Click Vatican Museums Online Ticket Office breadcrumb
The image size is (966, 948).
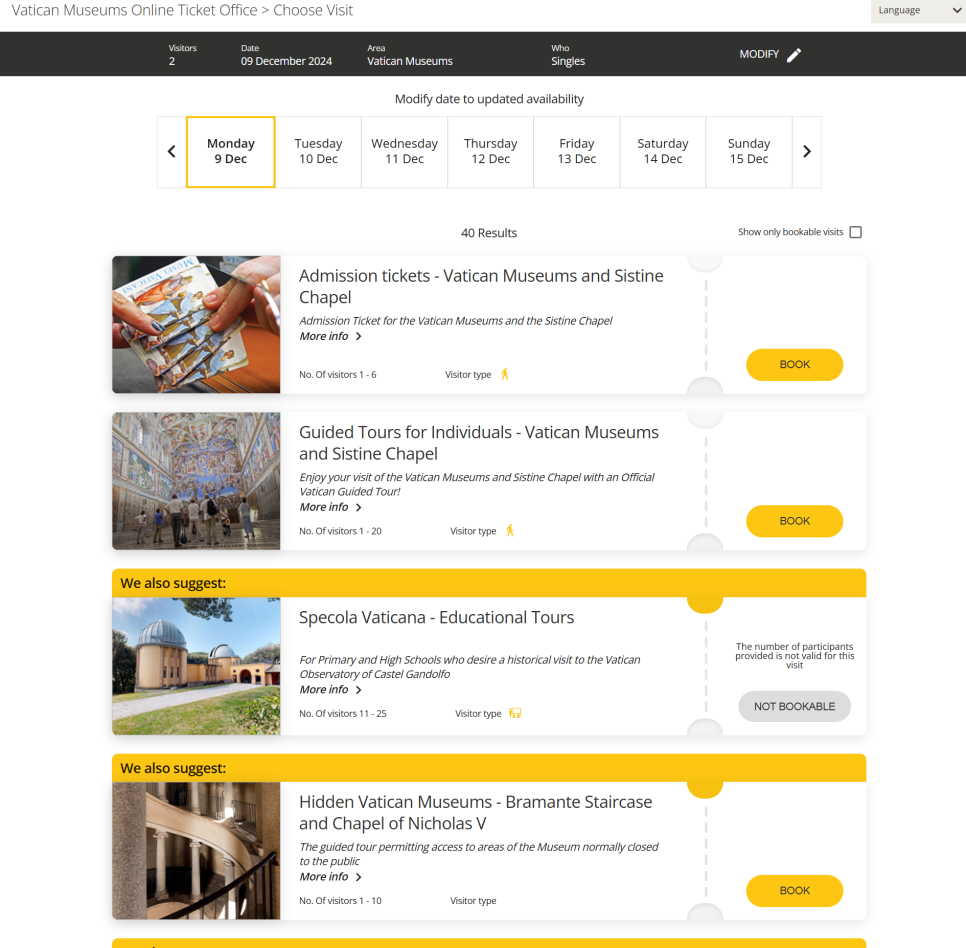pos(134,10)
